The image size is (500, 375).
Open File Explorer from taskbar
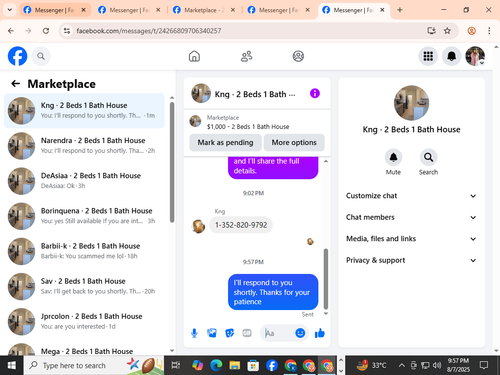pos(235,365)
